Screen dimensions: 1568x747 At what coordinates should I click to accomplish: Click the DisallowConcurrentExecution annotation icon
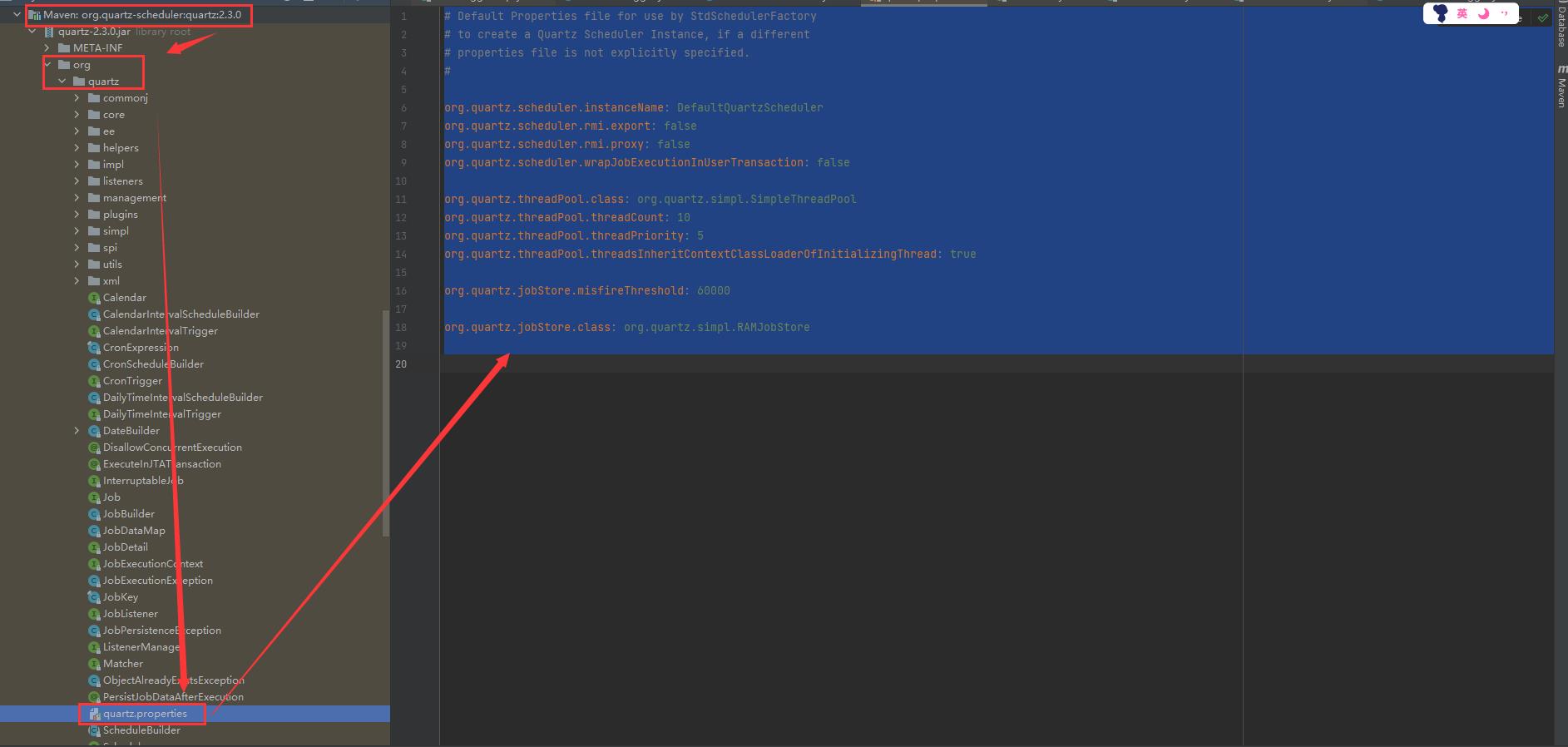pyautogui.click(x=94, y=447)
